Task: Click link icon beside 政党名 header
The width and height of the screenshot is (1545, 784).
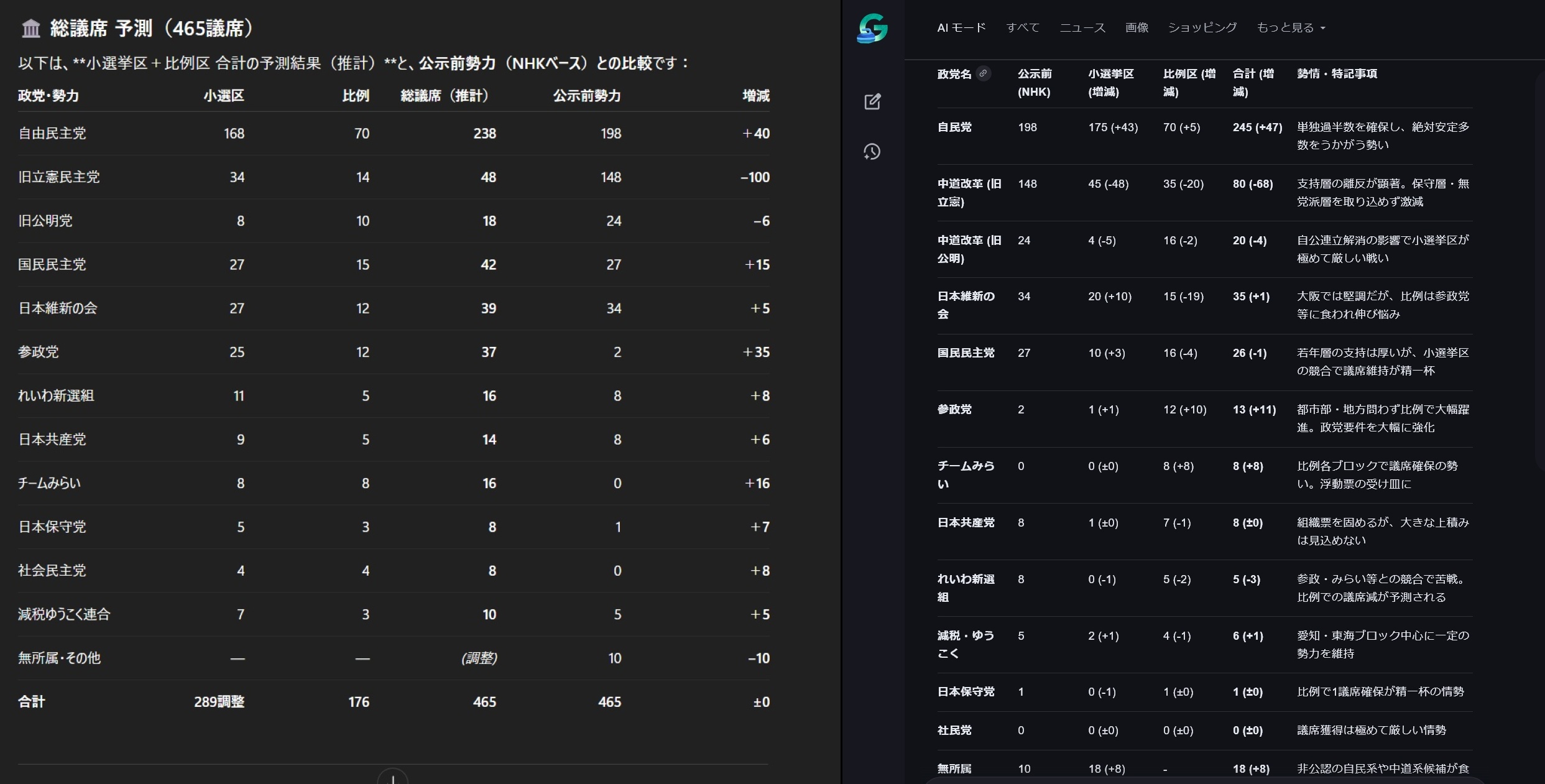Action: [x=983, y=73]
